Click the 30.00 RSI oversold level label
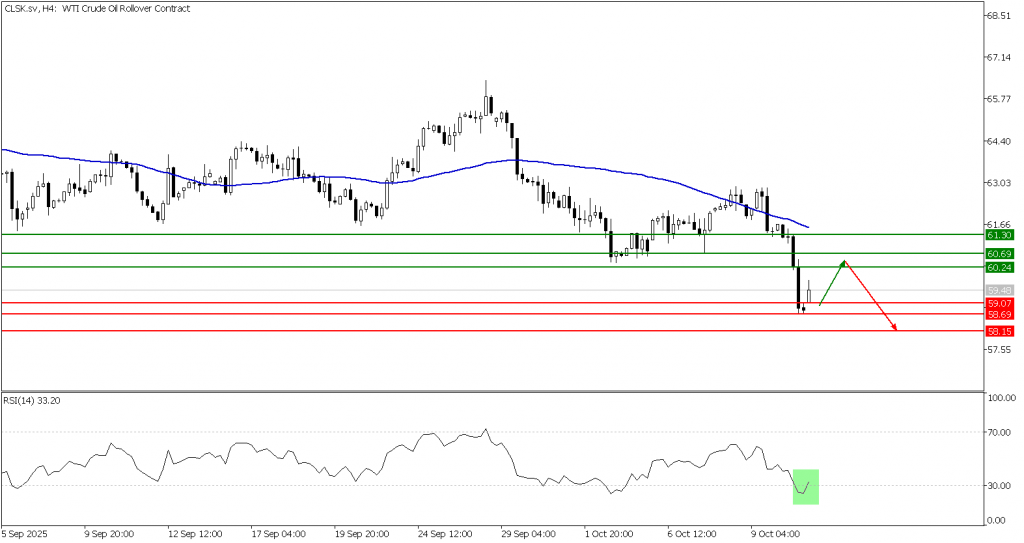 1001,486
